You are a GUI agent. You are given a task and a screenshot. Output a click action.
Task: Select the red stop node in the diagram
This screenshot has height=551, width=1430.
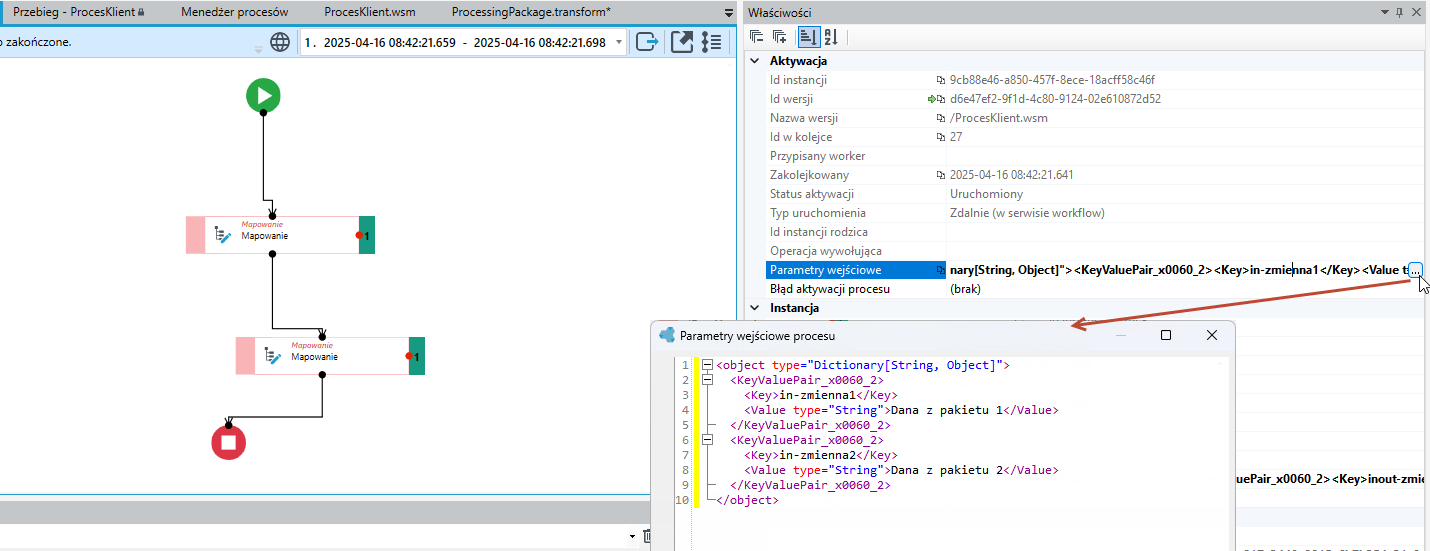click(x=228, y=441)
